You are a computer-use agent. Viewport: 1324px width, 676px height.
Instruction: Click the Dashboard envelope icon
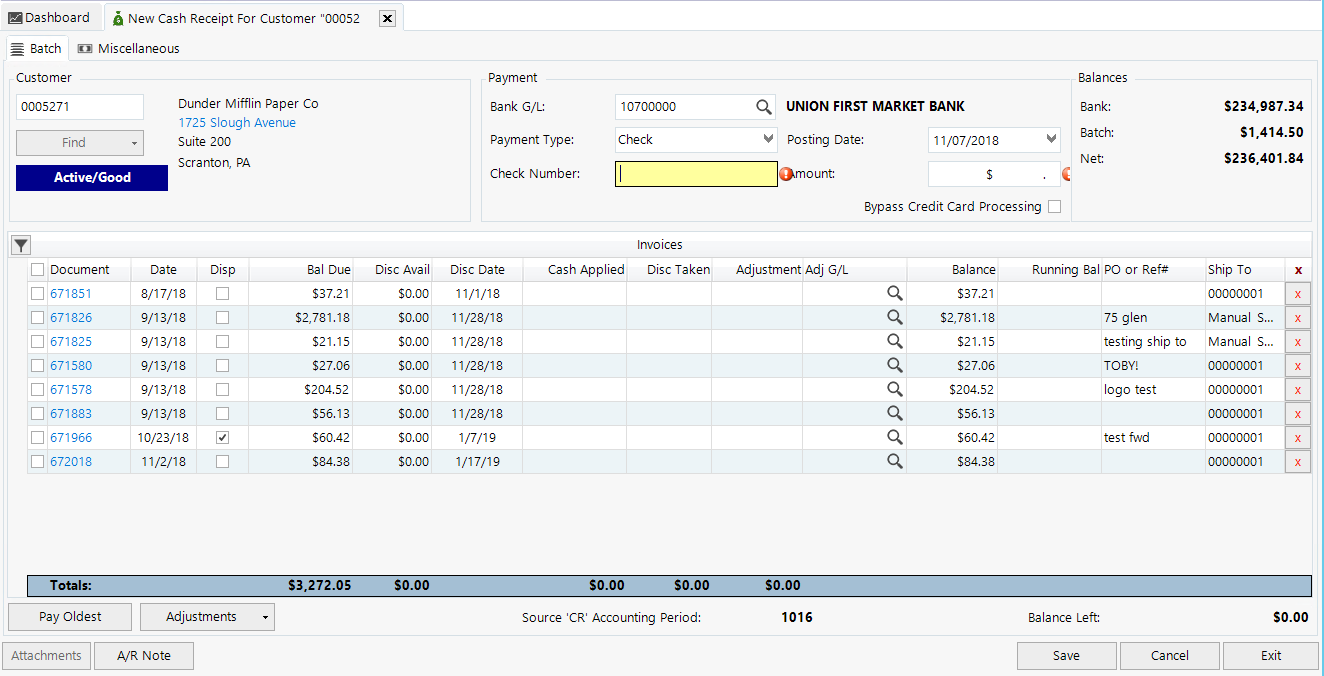click(15, 16)
